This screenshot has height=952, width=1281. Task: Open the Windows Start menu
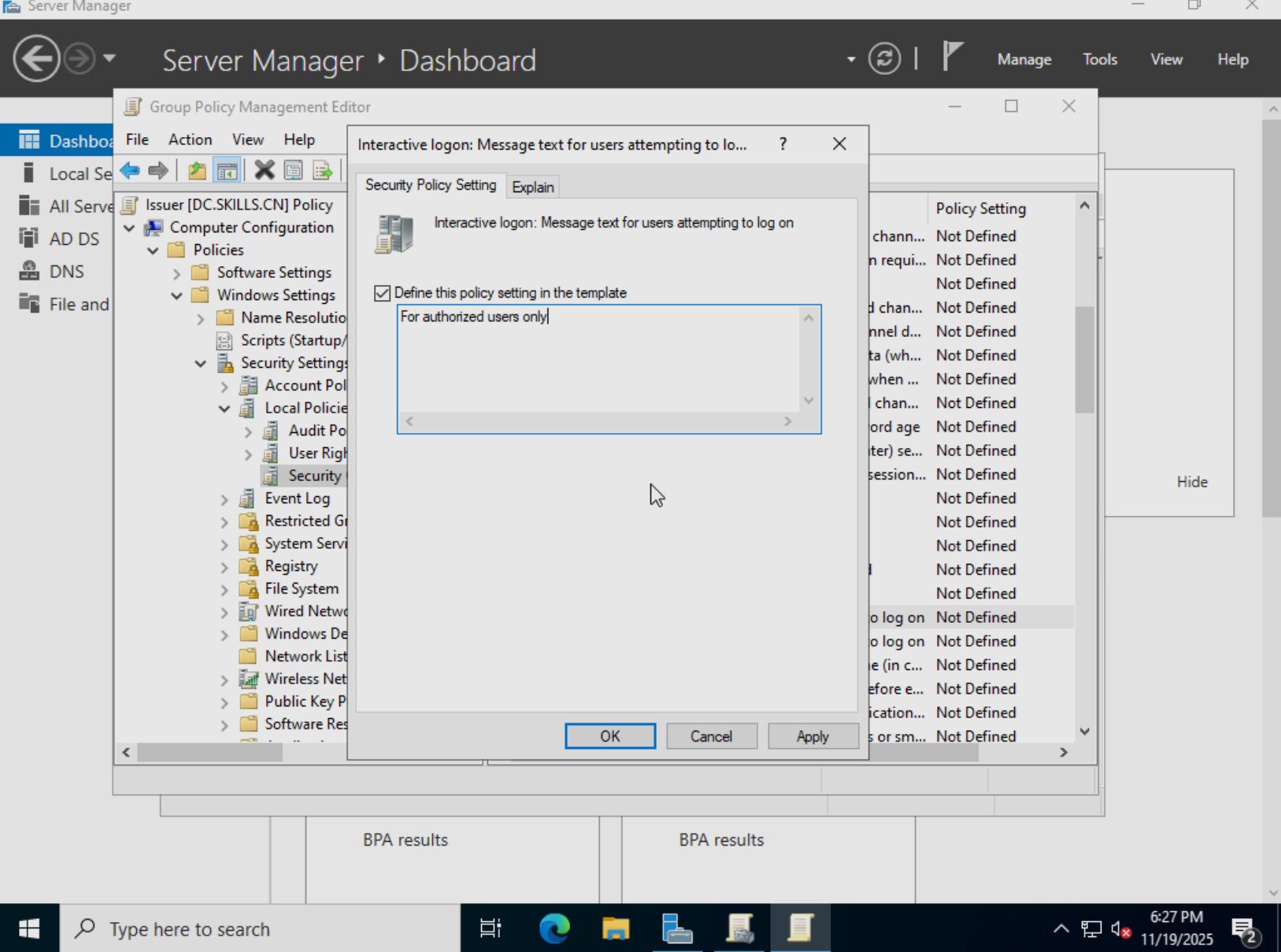[x=29, y=928]
